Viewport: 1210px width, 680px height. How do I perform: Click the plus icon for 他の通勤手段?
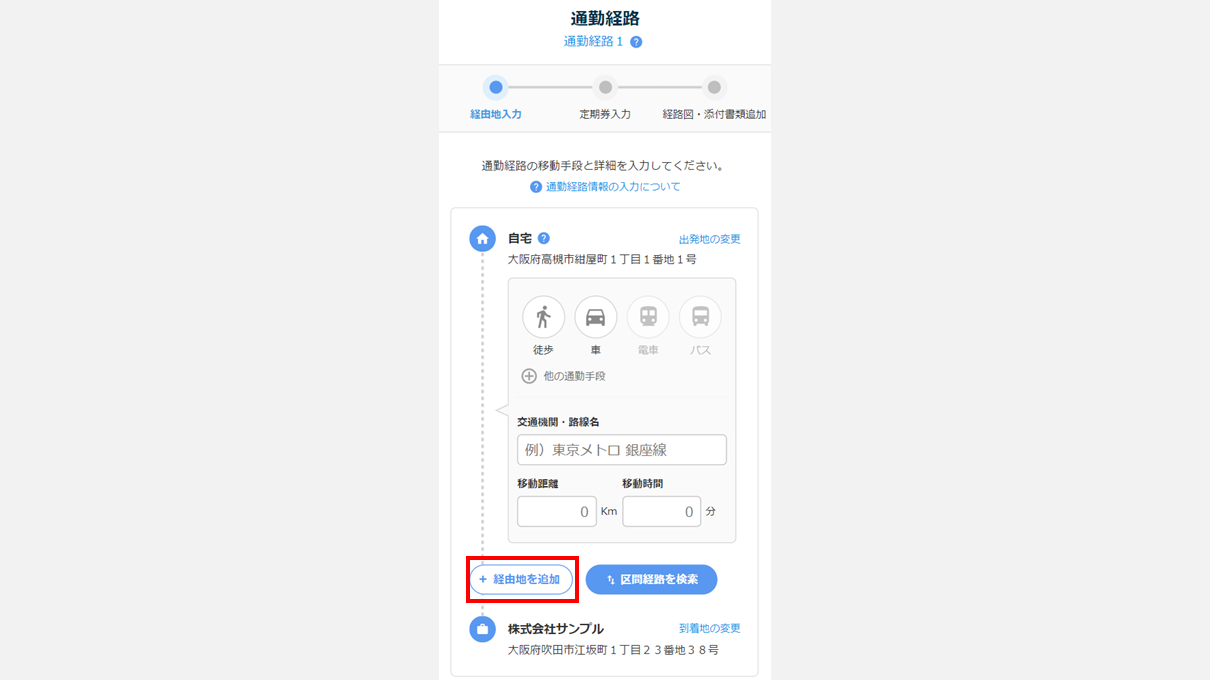pyautogui.click(x=529, y=376)
